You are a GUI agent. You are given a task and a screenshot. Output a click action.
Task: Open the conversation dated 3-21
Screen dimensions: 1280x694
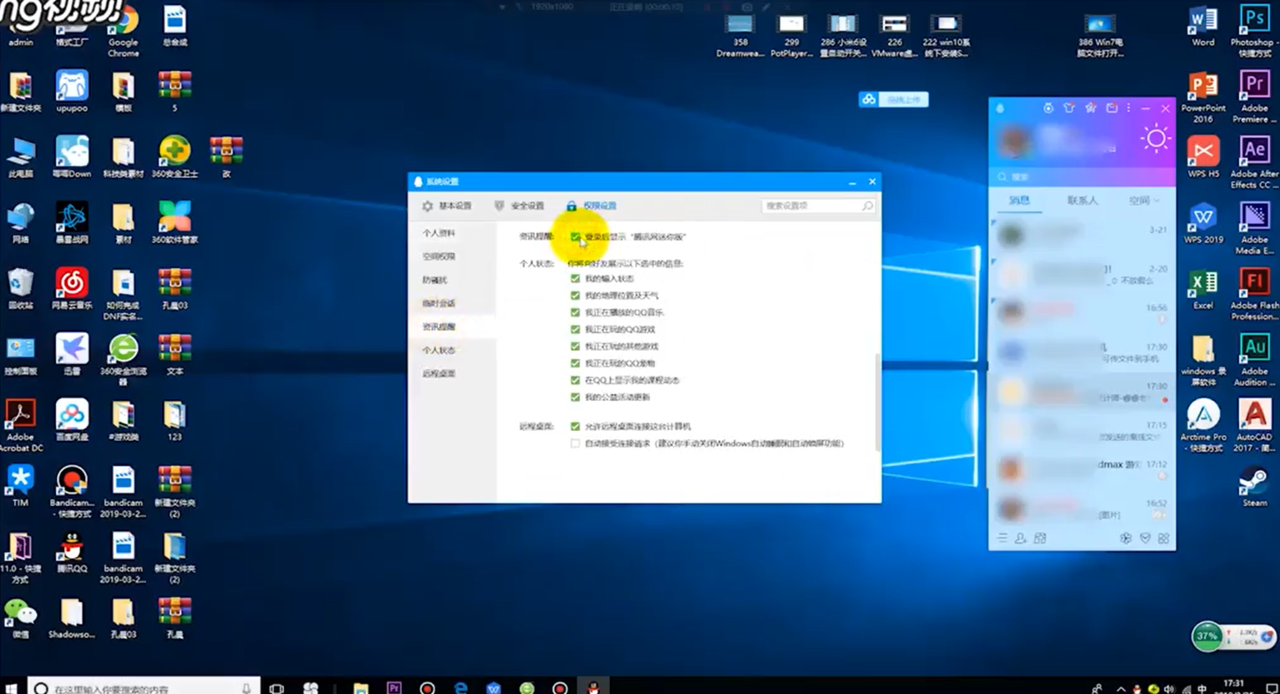point(1082,236)
